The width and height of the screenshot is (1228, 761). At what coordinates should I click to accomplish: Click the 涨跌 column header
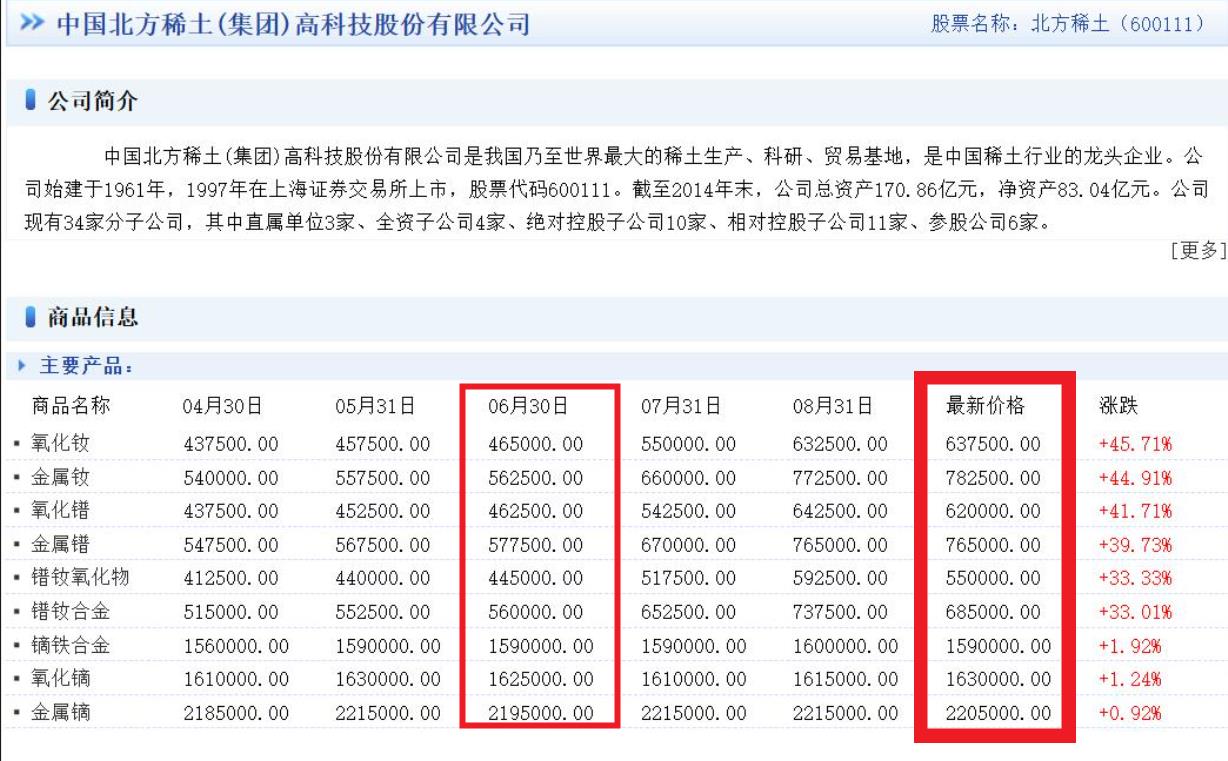tap(1119, 406)
